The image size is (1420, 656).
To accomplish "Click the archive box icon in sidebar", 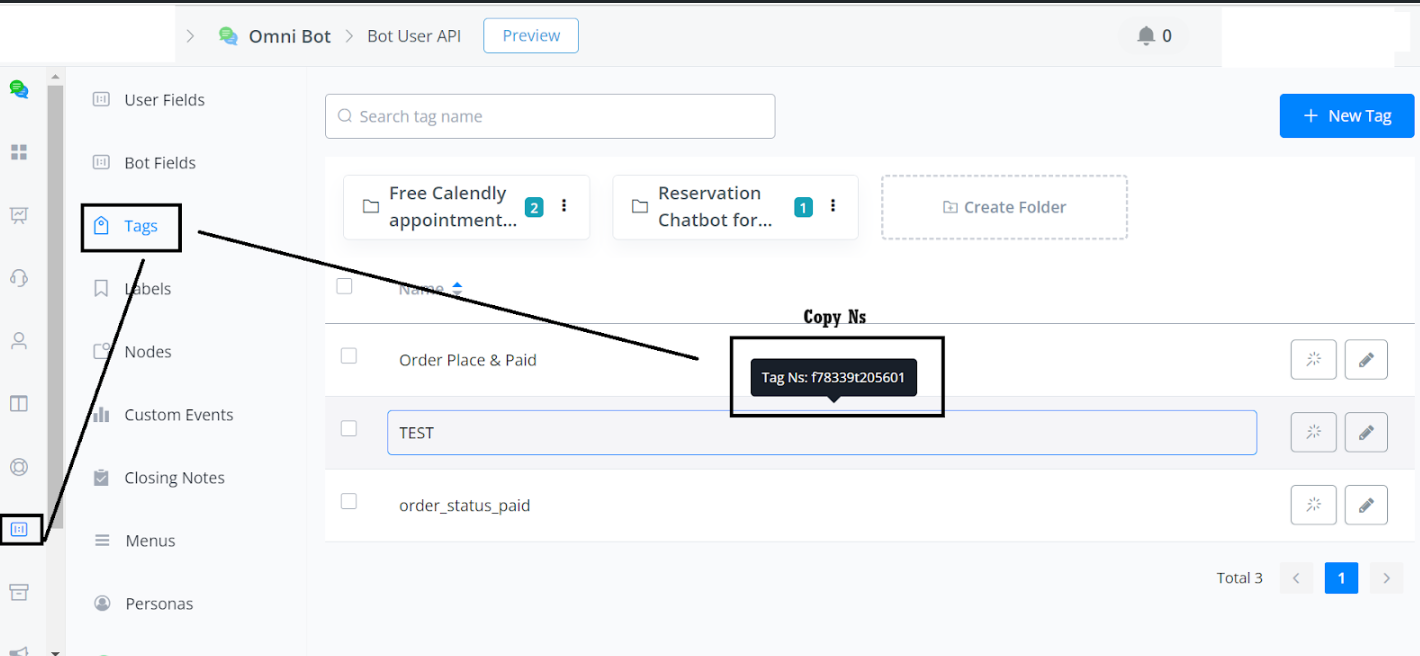I will click(x=19, y=592).
